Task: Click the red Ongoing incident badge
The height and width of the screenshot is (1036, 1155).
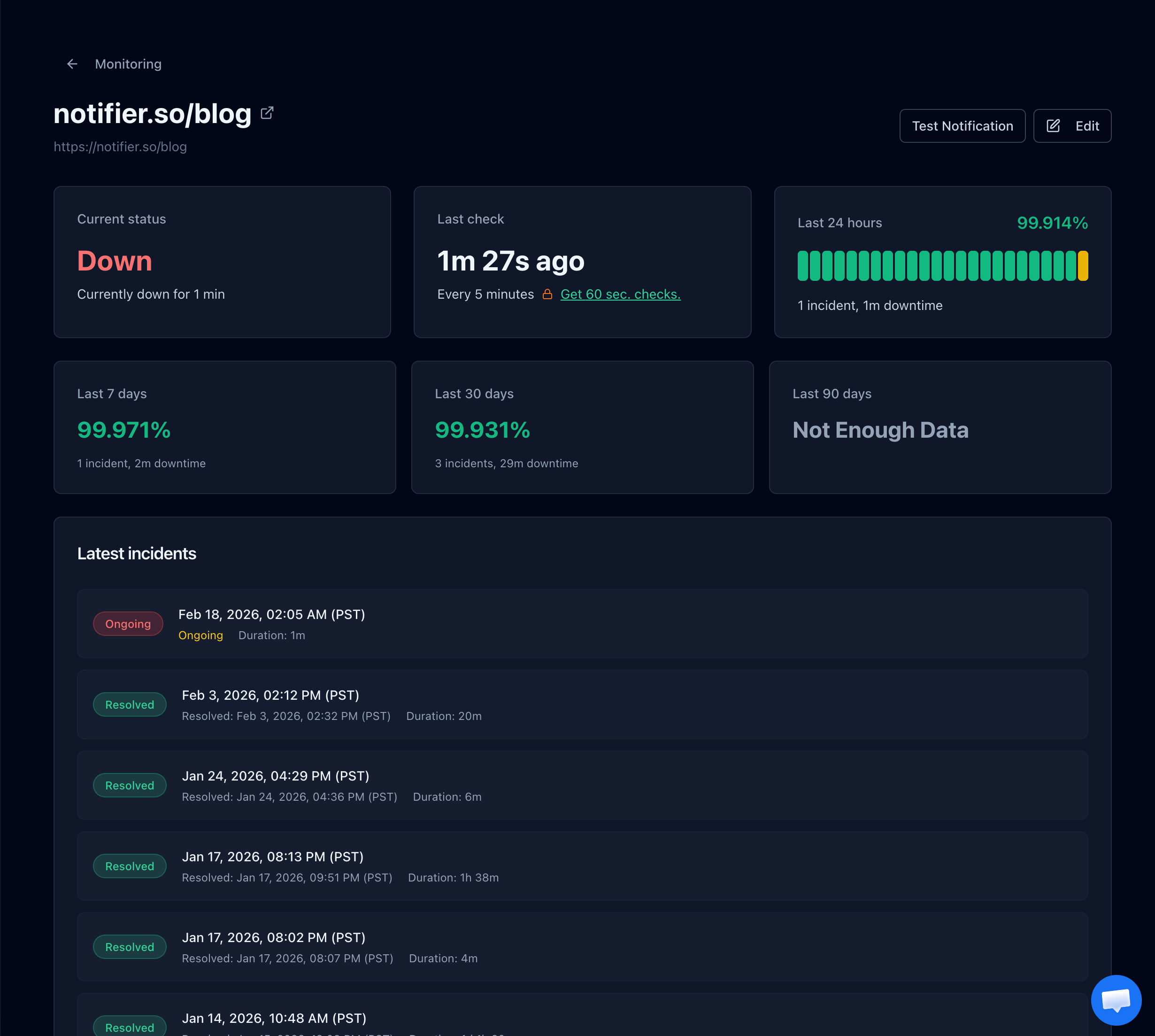Action: pos(128,624)
